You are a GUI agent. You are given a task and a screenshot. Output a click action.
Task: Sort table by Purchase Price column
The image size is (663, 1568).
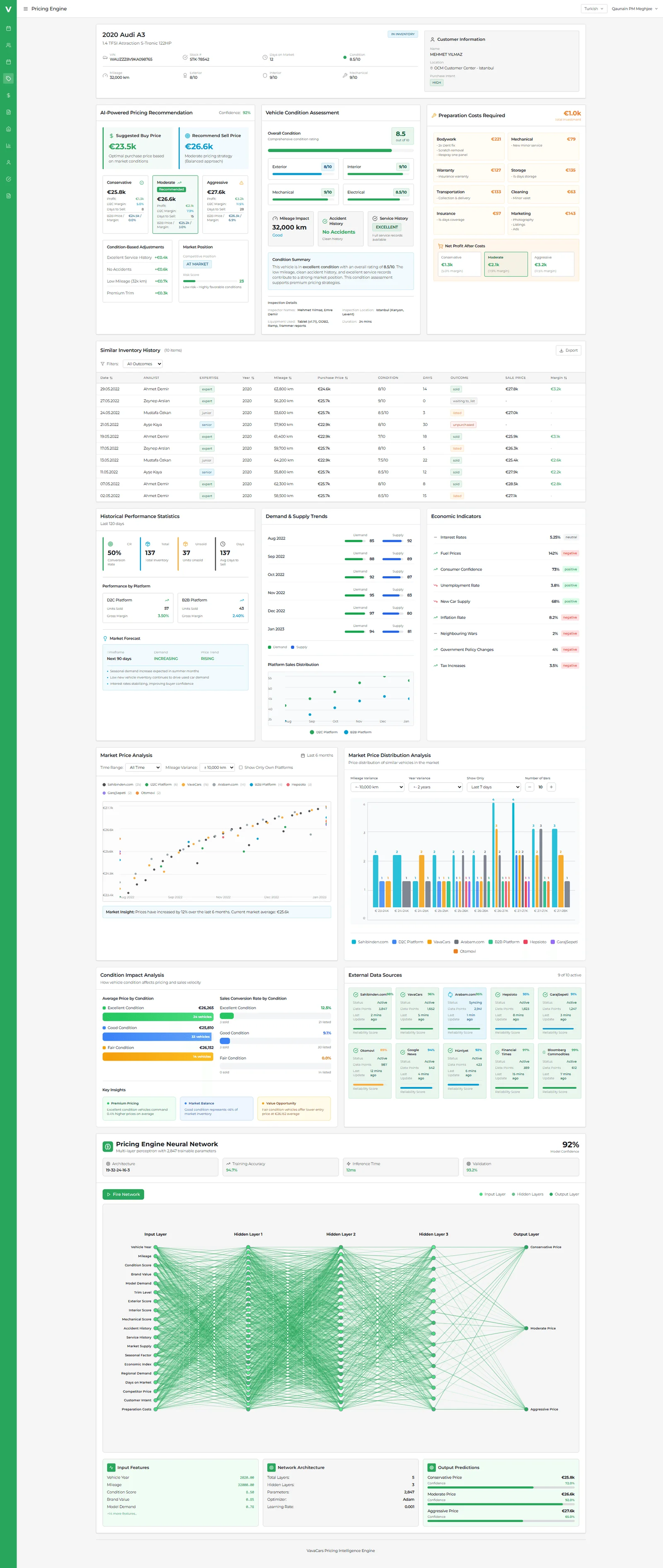pyautogui.click(x=332, y=378)
